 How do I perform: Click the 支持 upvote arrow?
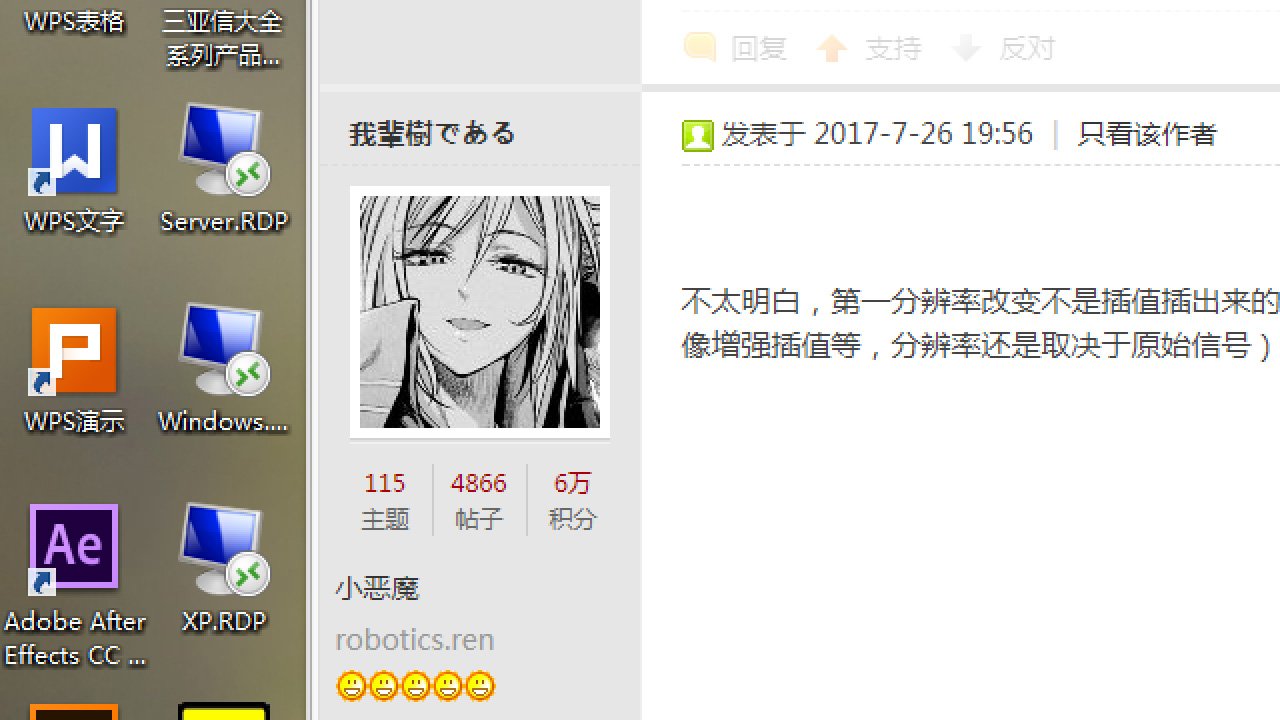[832, 47]
